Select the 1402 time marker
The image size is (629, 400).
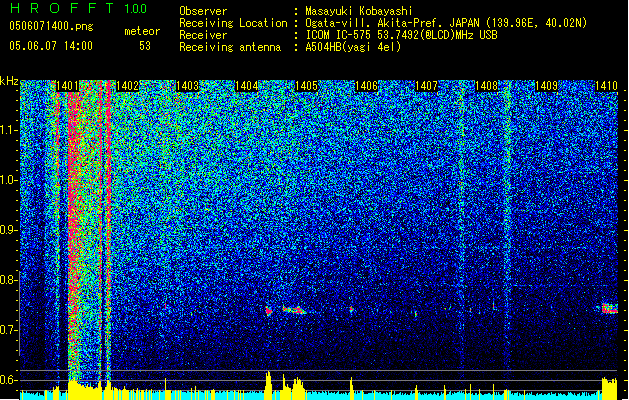[x=127, y=86]
